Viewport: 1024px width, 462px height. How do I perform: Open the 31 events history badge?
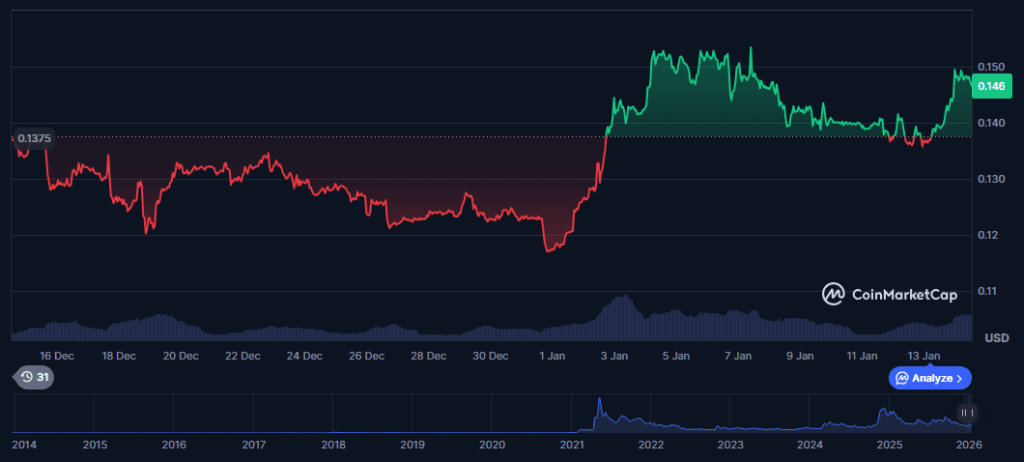tap(34, 377)
